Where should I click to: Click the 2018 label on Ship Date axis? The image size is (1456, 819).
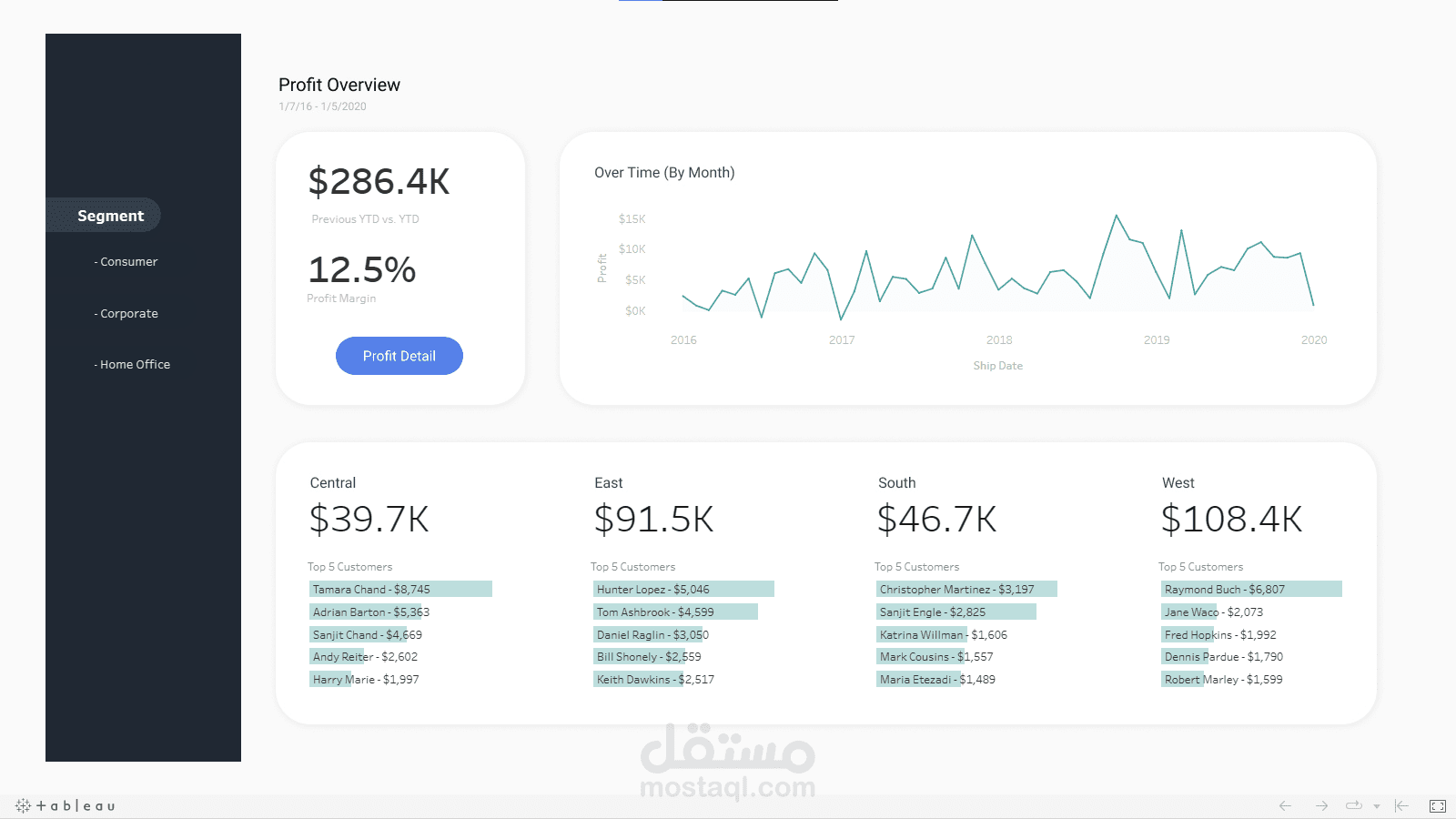tap(999, 339)
